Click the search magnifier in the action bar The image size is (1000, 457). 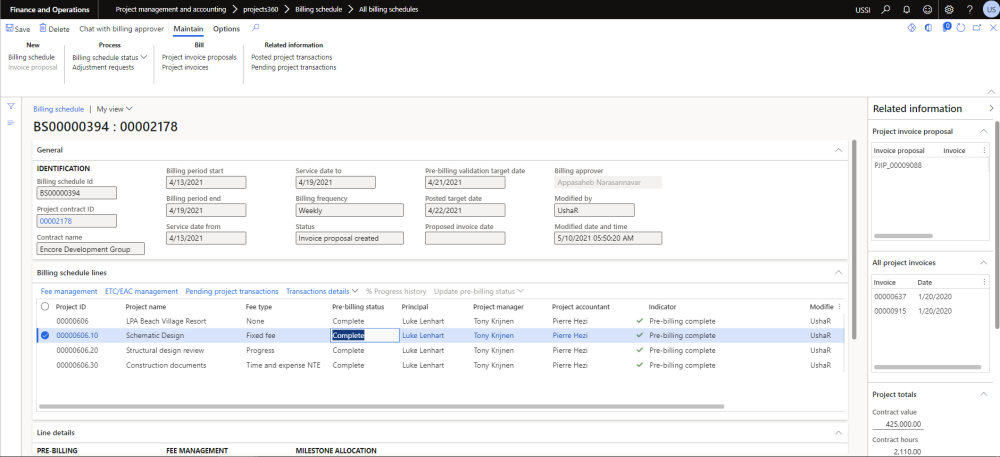[255, 28]
